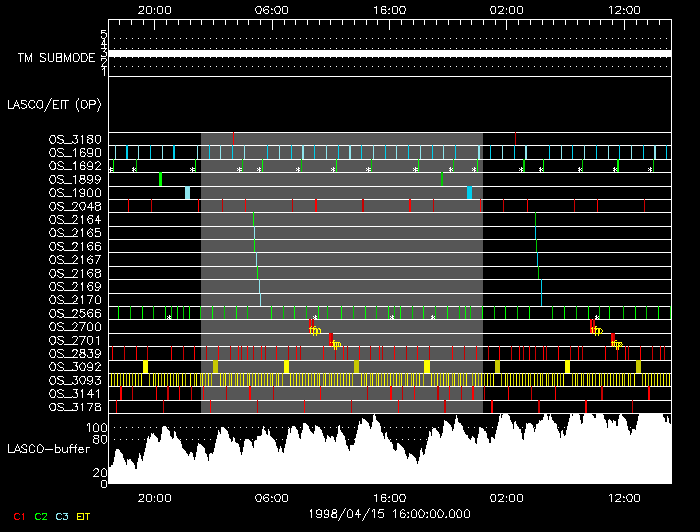Image resolution: width=700 pixels, height=532 pixels.
Task: Select the OS_1899 row label
Action: (75, 179)
